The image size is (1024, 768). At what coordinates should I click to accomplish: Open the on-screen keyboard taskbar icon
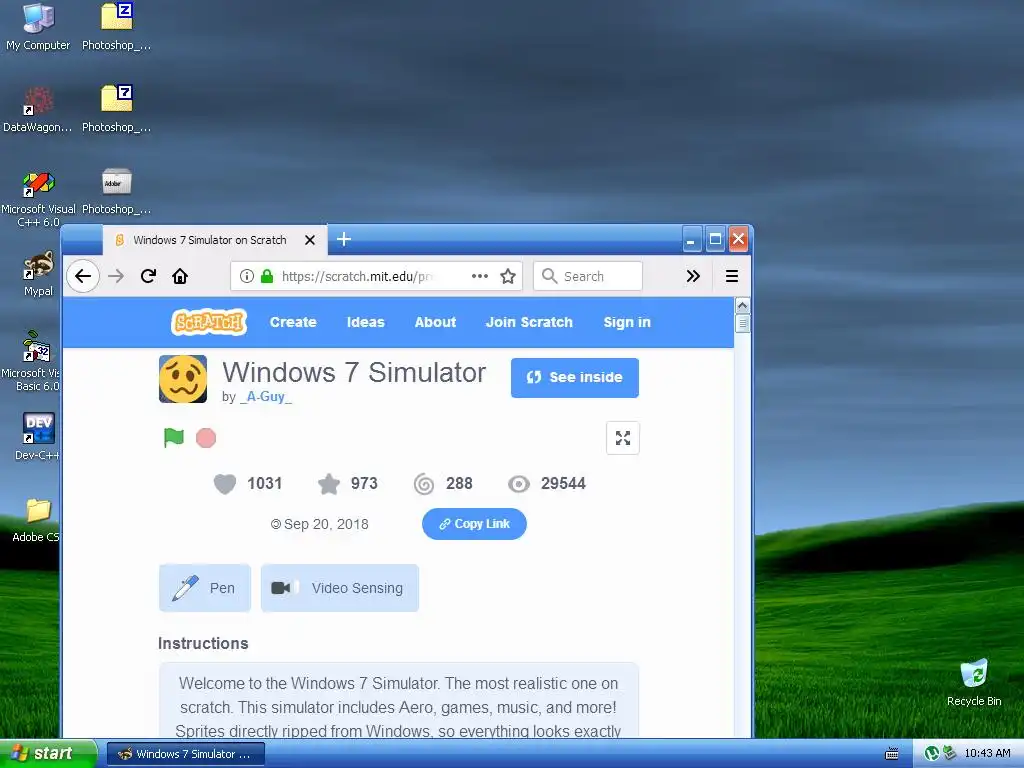click(891, 754)
